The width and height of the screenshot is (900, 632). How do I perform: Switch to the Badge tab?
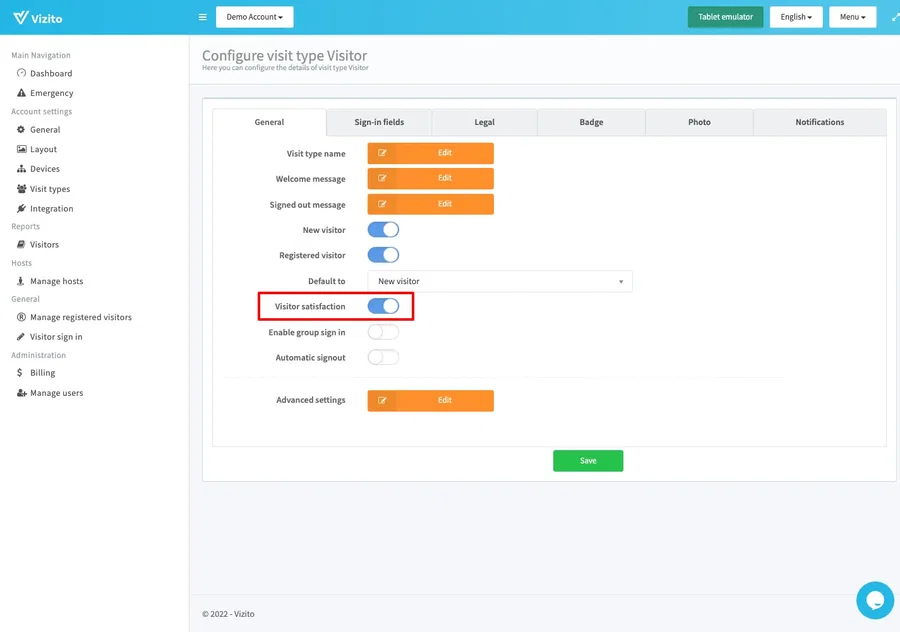coord(591,121)
